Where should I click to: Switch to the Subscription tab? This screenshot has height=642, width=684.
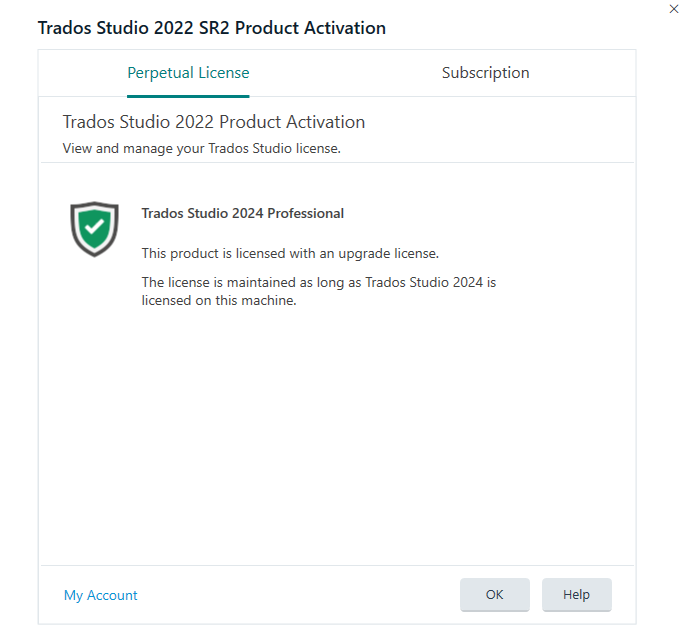[x=485, y=73]
